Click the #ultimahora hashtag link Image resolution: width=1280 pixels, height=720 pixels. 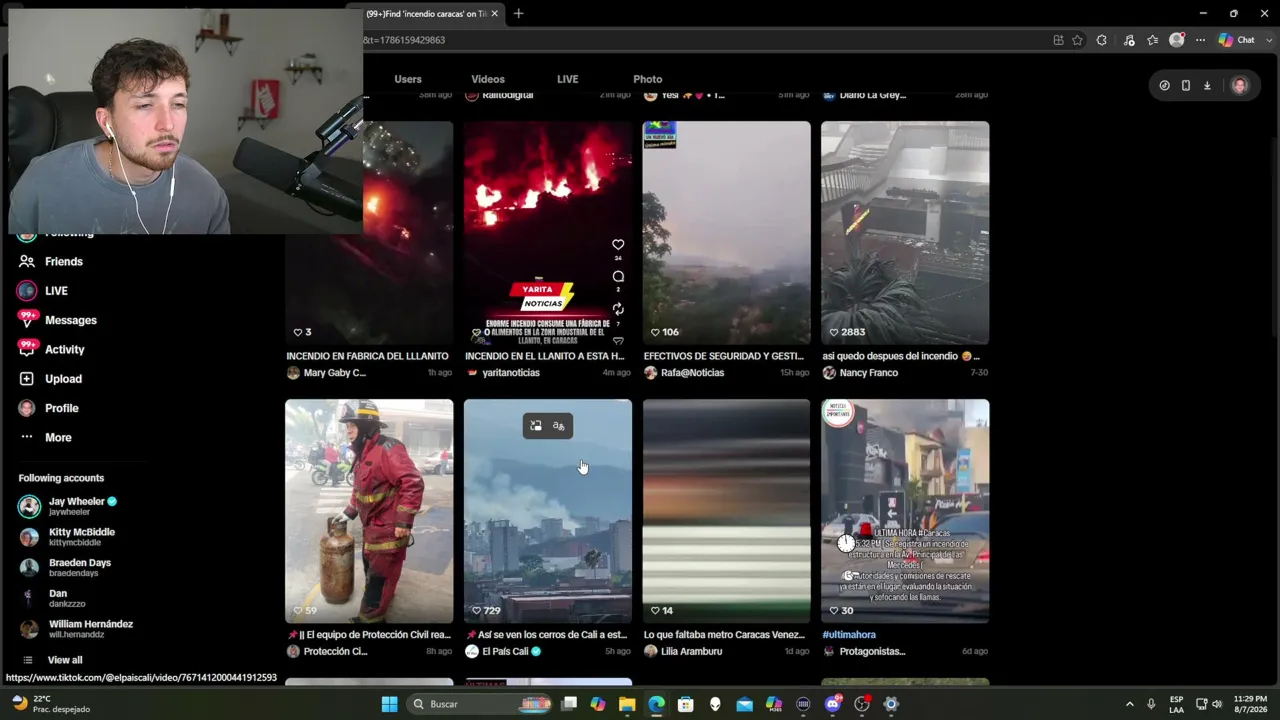[x=849, y=635]
